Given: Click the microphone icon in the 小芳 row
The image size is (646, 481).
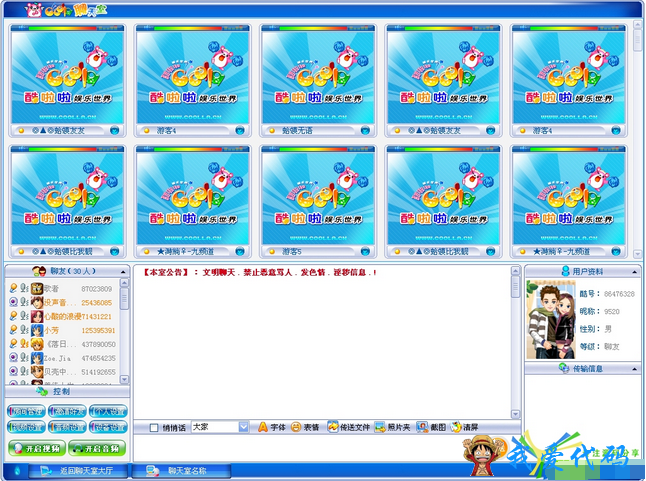Looking at the screenshot, I should point(24,330).
